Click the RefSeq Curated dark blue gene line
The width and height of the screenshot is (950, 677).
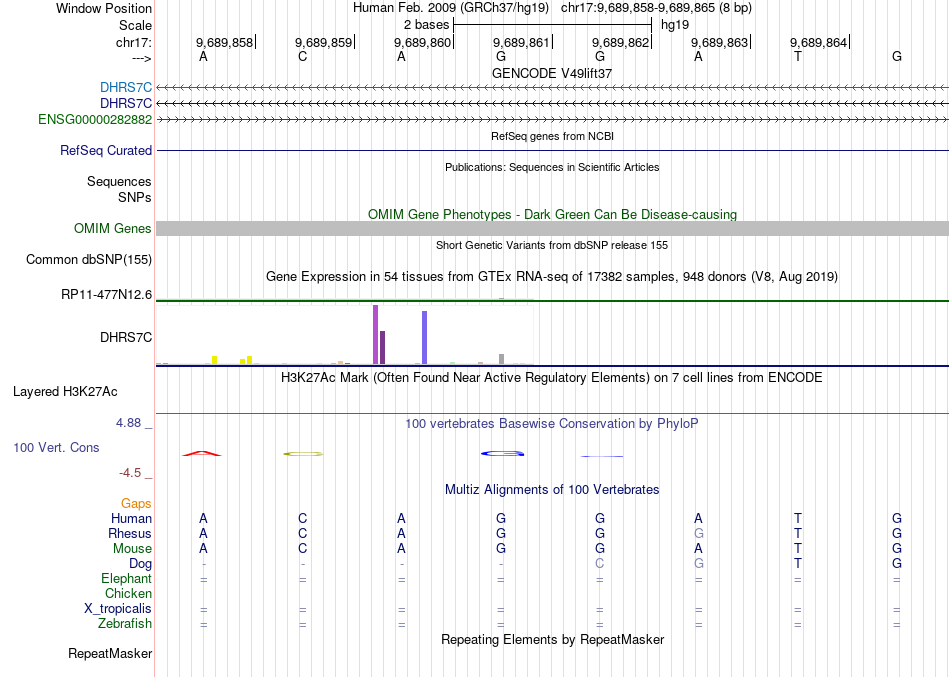click(x=553, y=150)
